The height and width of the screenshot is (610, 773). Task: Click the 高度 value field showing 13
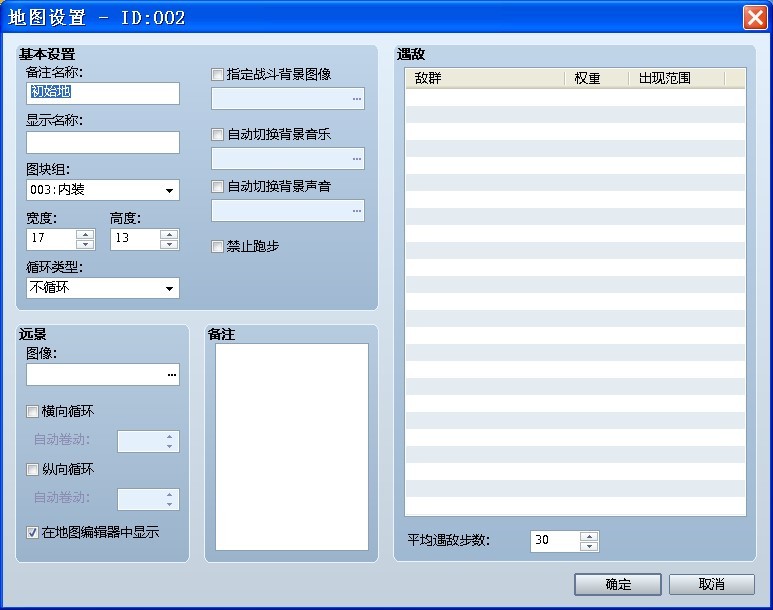coord(135,239)
